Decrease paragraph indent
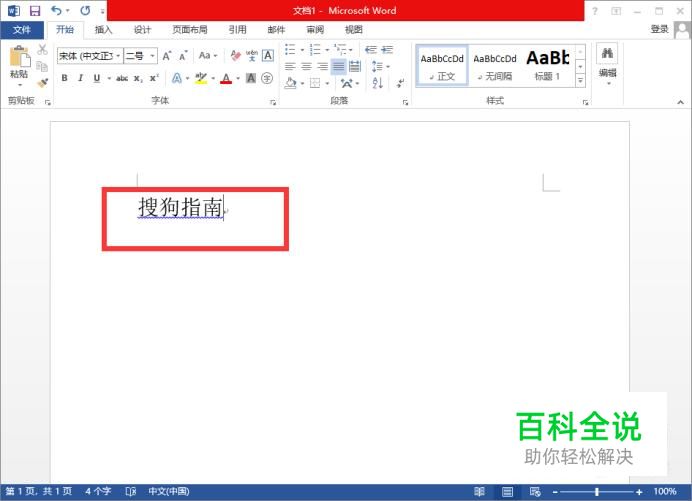 371,49
